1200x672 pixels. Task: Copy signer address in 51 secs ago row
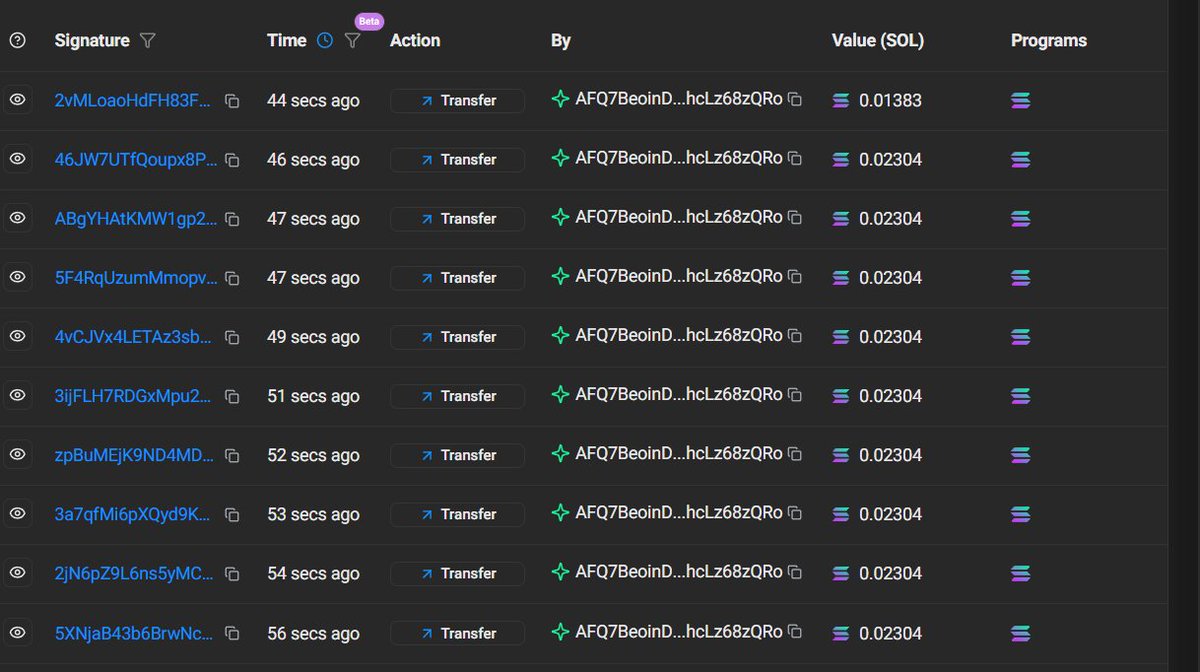pyautogui.click(x=795, y=394)
